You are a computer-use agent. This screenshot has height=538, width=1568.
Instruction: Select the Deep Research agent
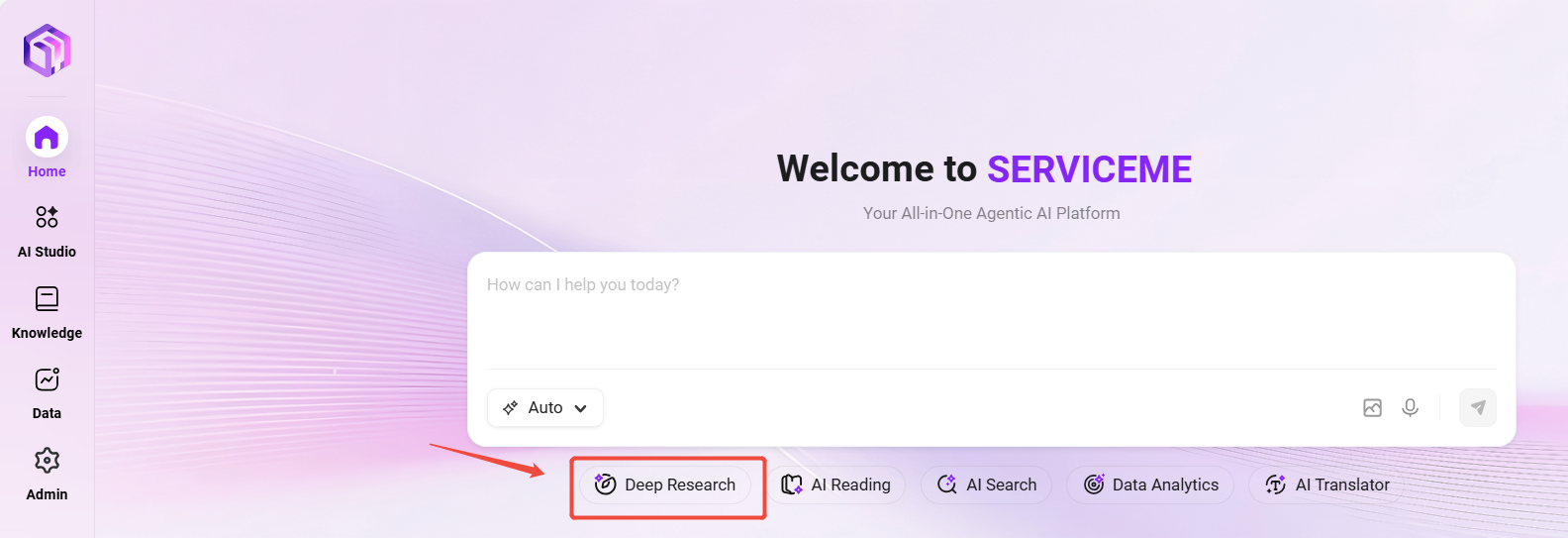665,485
